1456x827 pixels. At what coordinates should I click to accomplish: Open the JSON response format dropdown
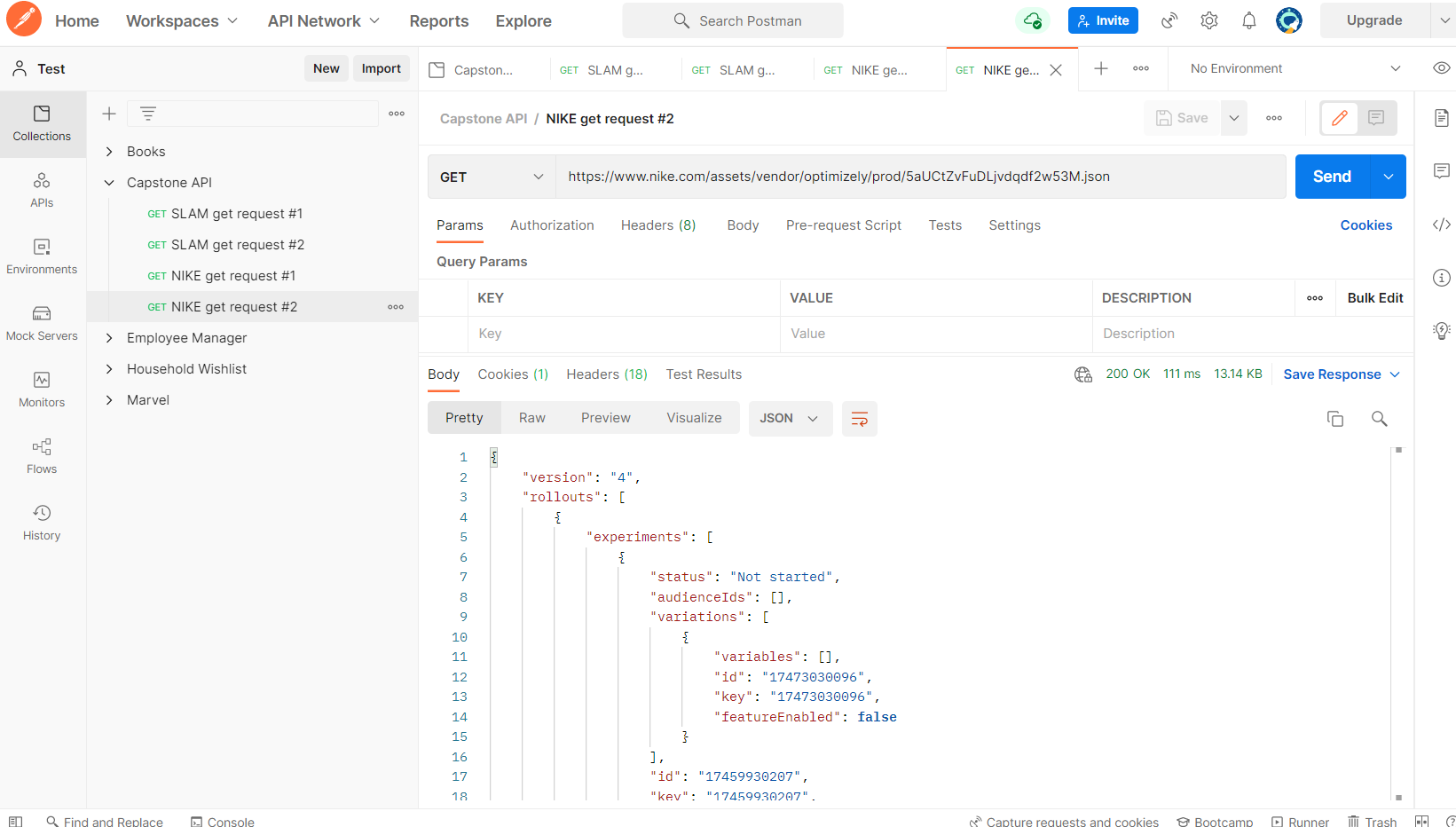coord(789,418)
